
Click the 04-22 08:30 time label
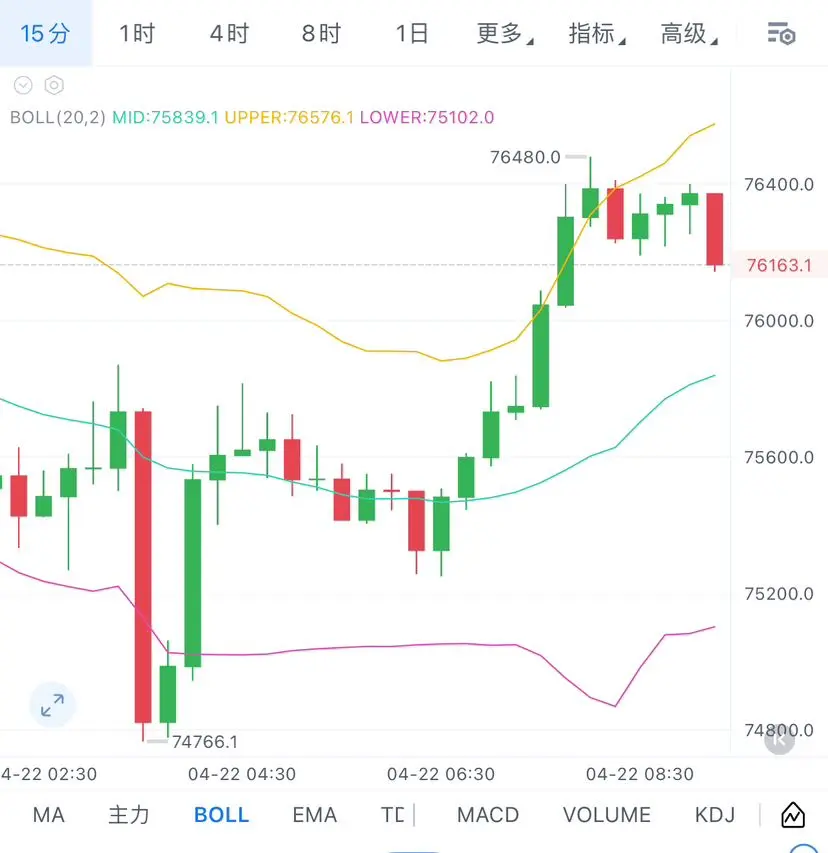point(640,774)
